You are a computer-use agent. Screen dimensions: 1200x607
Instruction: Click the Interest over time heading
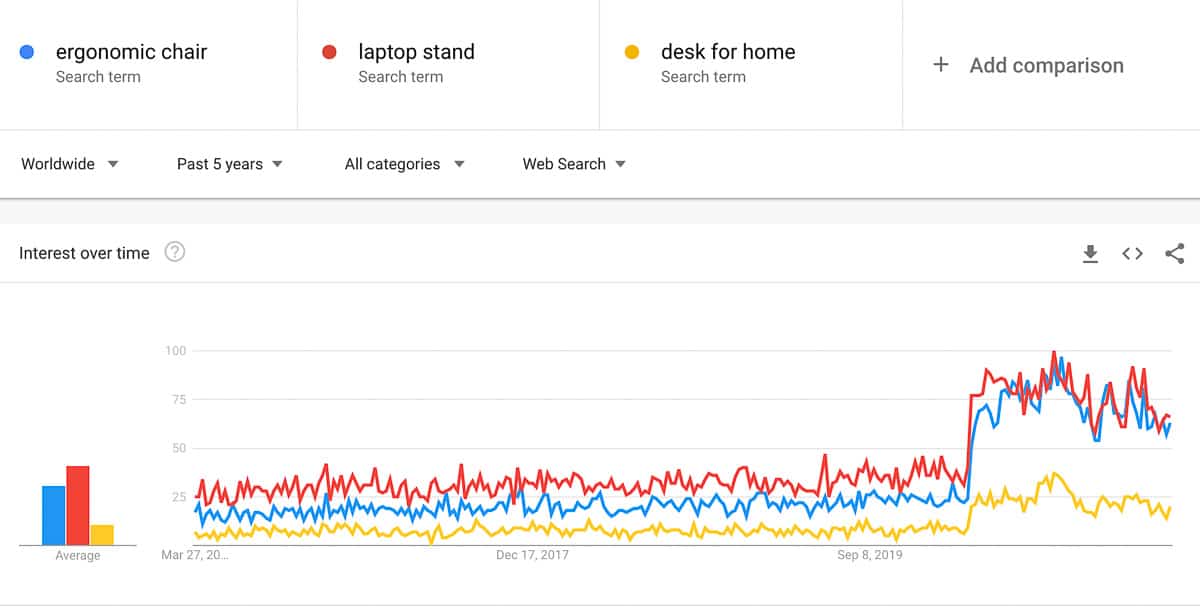(84, 252)
